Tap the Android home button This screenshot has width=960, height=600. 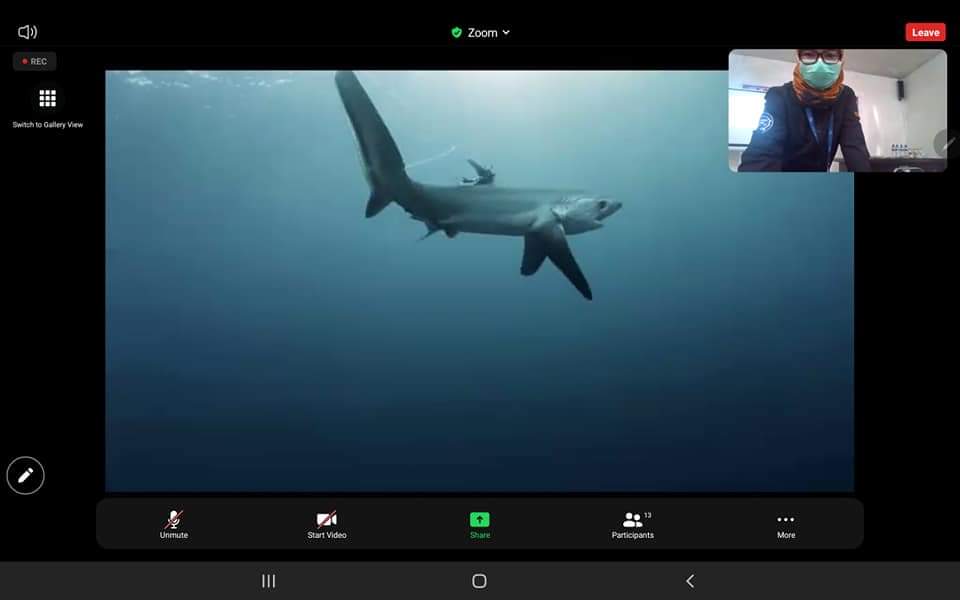point(479,581)
